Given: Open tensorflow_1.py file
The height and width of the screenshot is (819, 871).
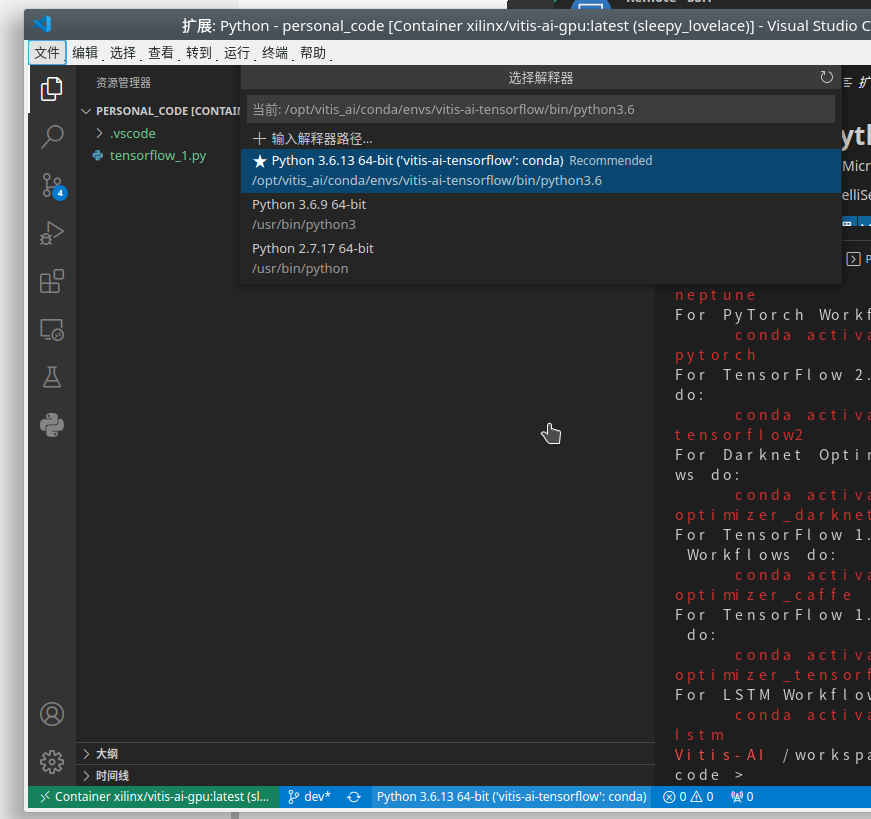Looking at the screenshot, I should (x=158, y=156).
